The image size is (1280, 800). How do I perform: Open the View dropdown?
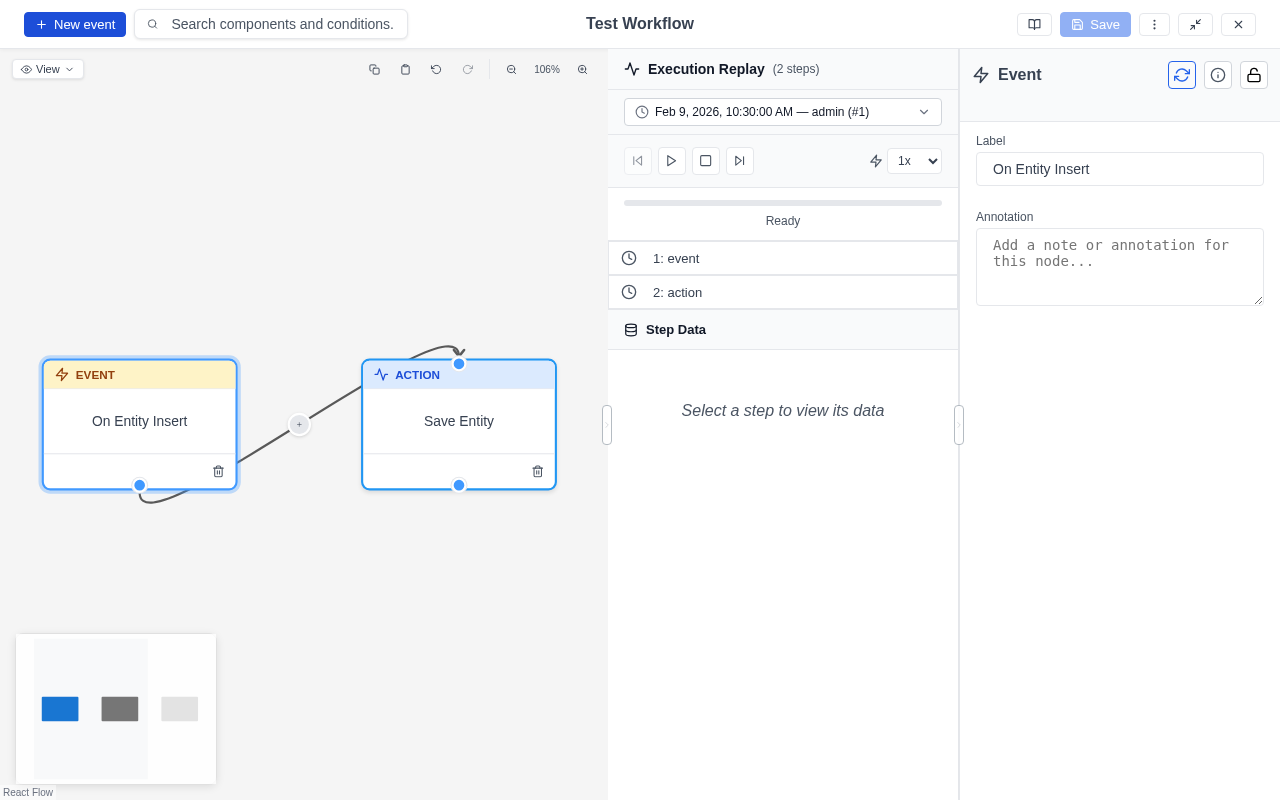pos(47,69)
